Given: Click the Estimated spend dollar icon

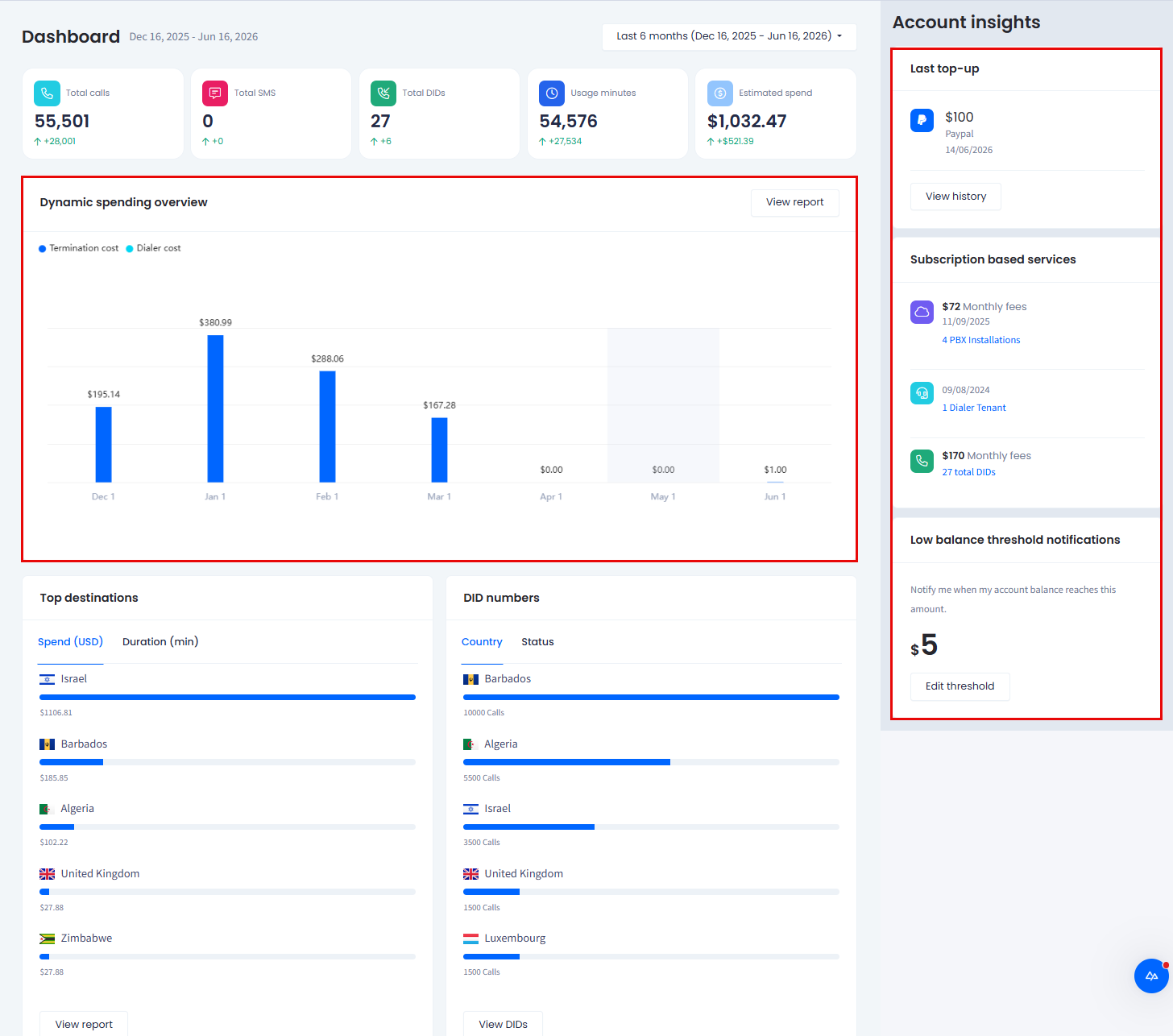Looking at the screenshot, I should click(720, 93).
